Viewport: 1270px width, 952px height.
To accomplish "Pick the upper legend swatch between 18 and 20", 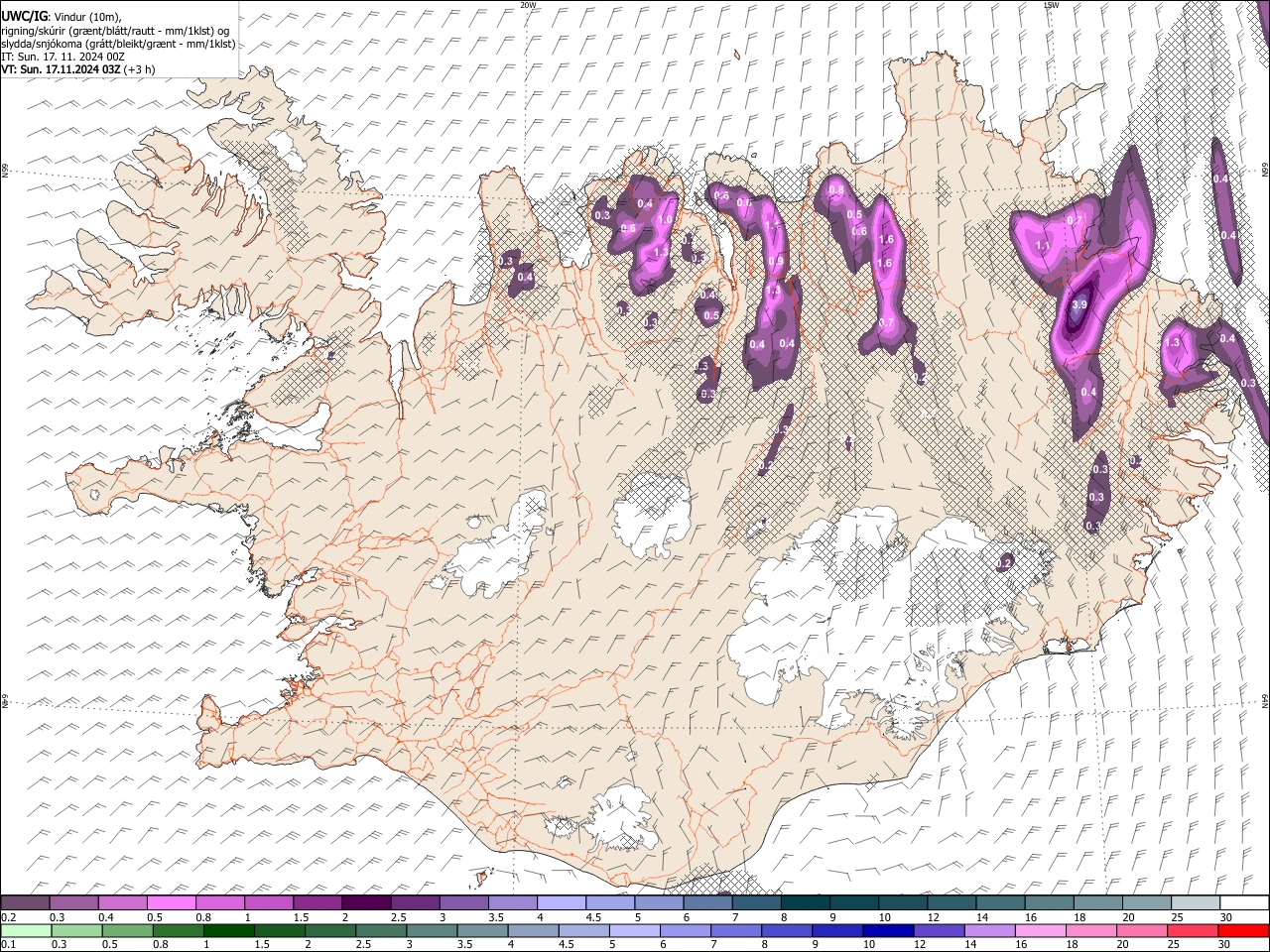I will click(x=1098, y=903).
